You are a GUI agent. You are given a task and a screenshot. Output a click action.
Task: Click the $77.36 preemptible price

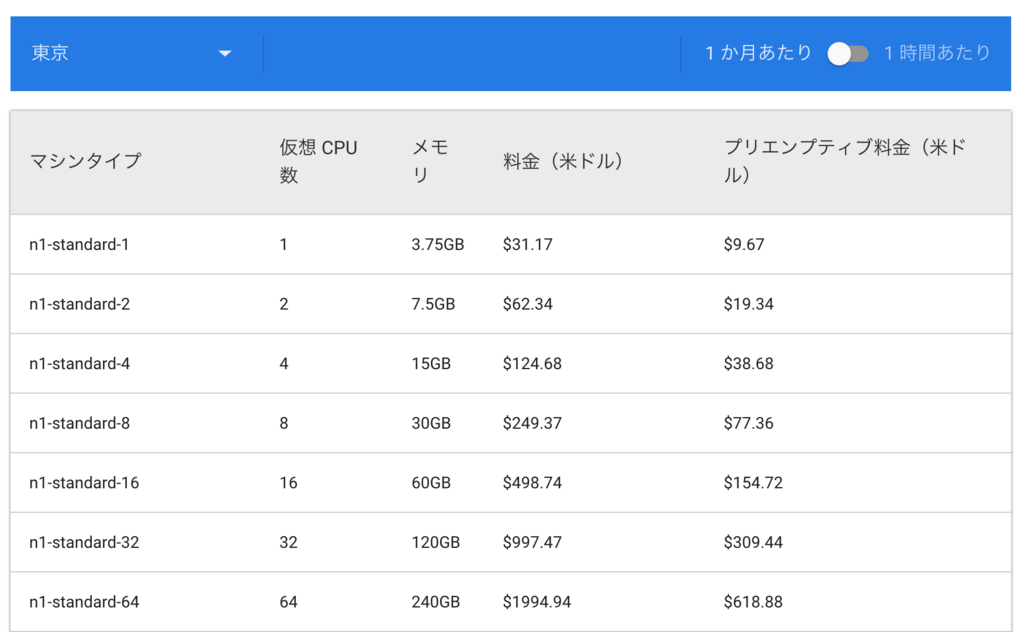748,423
